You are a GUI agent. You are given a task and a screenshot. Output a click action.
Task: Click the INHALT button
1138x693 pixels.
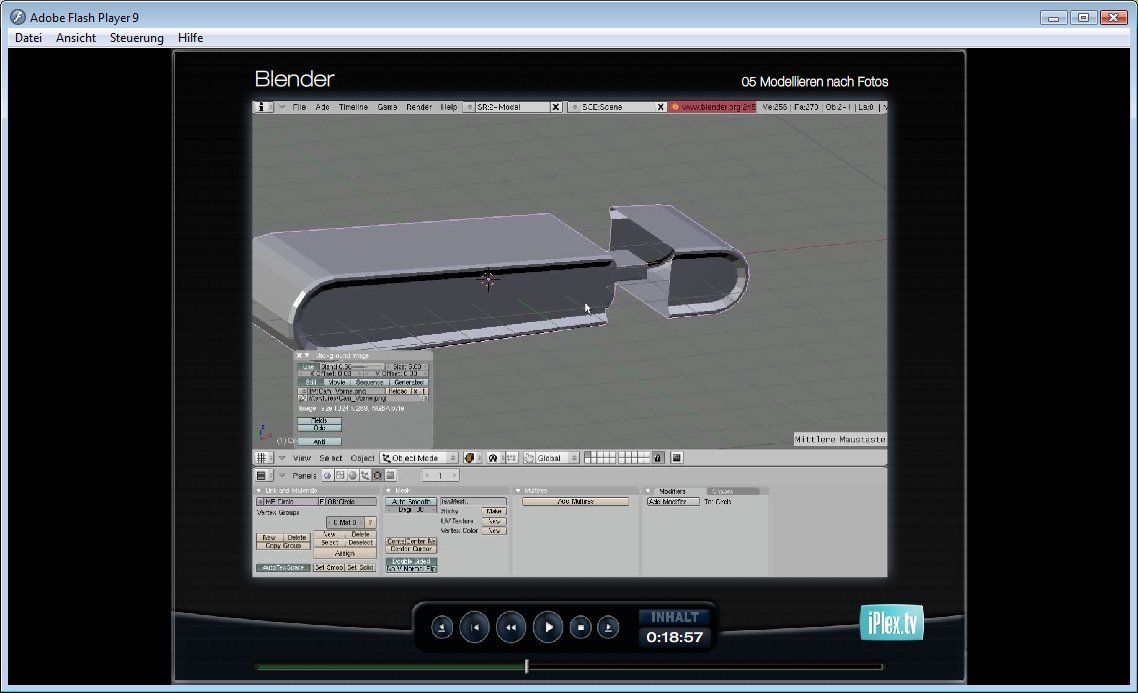click(x=674, y=617)
